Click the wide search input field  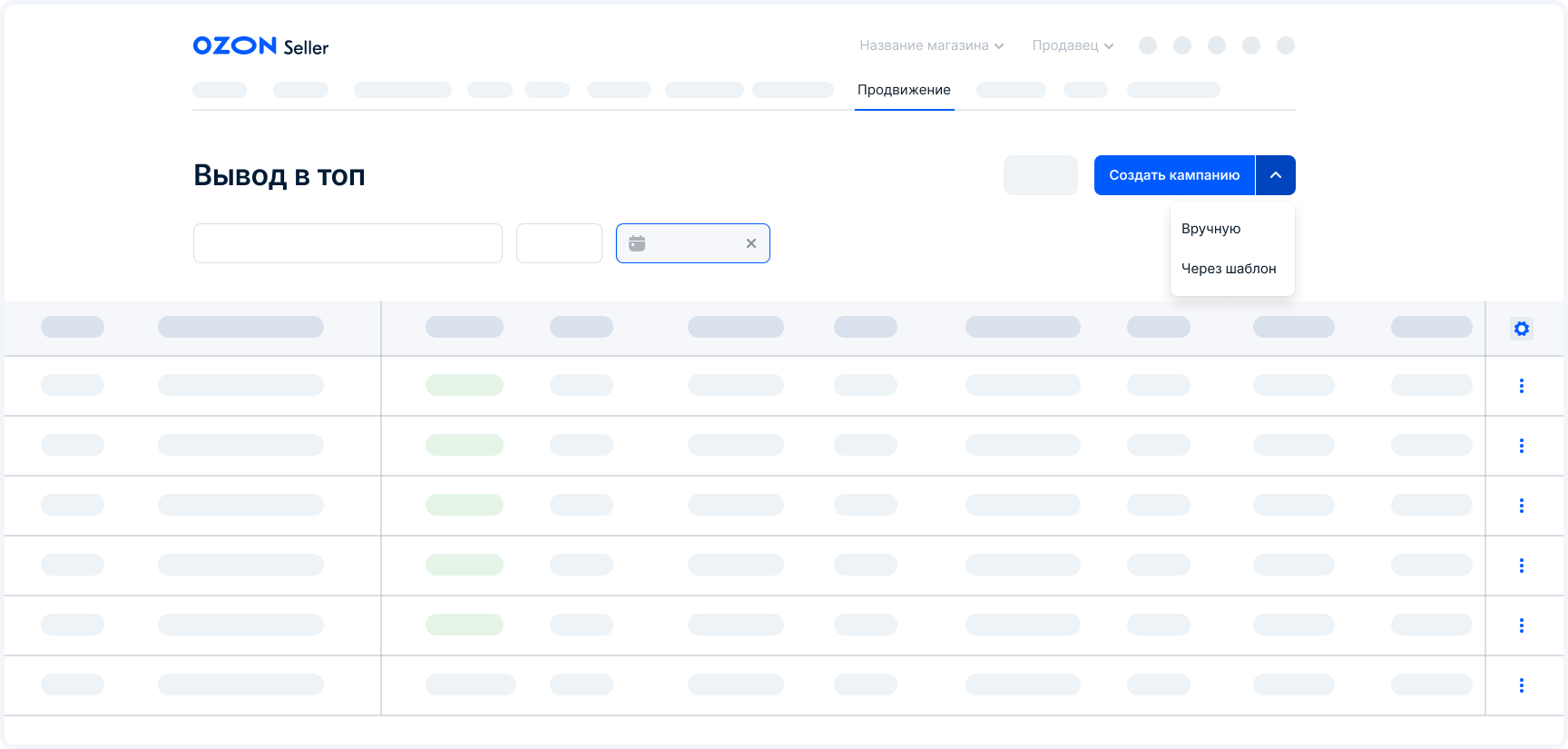[348, 243]
